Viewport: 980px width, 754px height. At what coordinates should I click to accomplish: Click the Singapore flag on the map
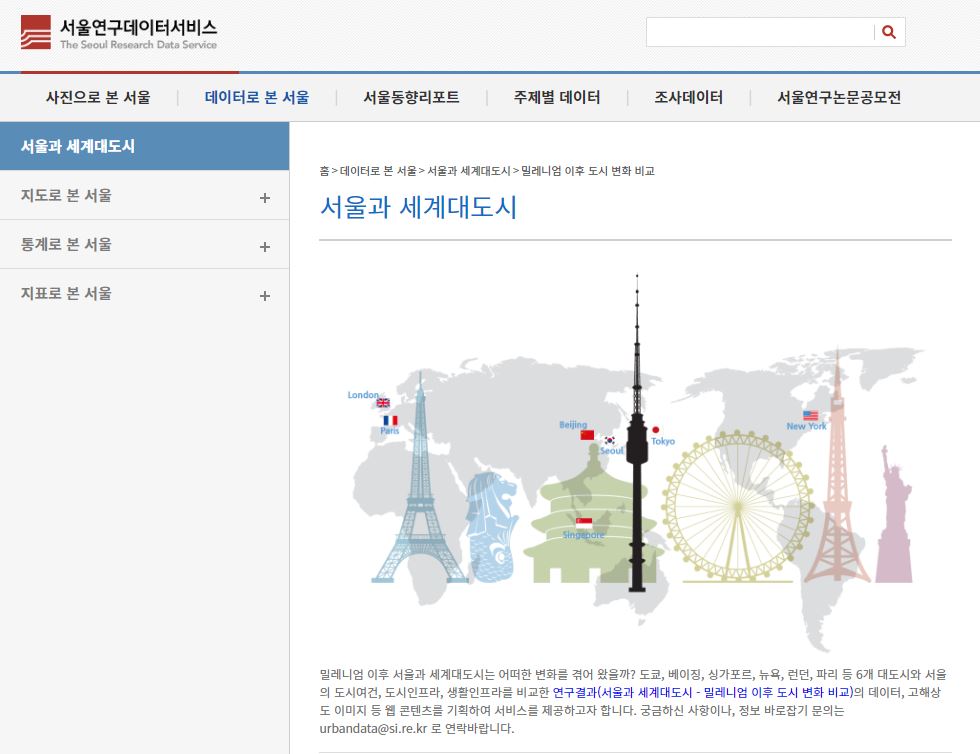tap(584, 523)
